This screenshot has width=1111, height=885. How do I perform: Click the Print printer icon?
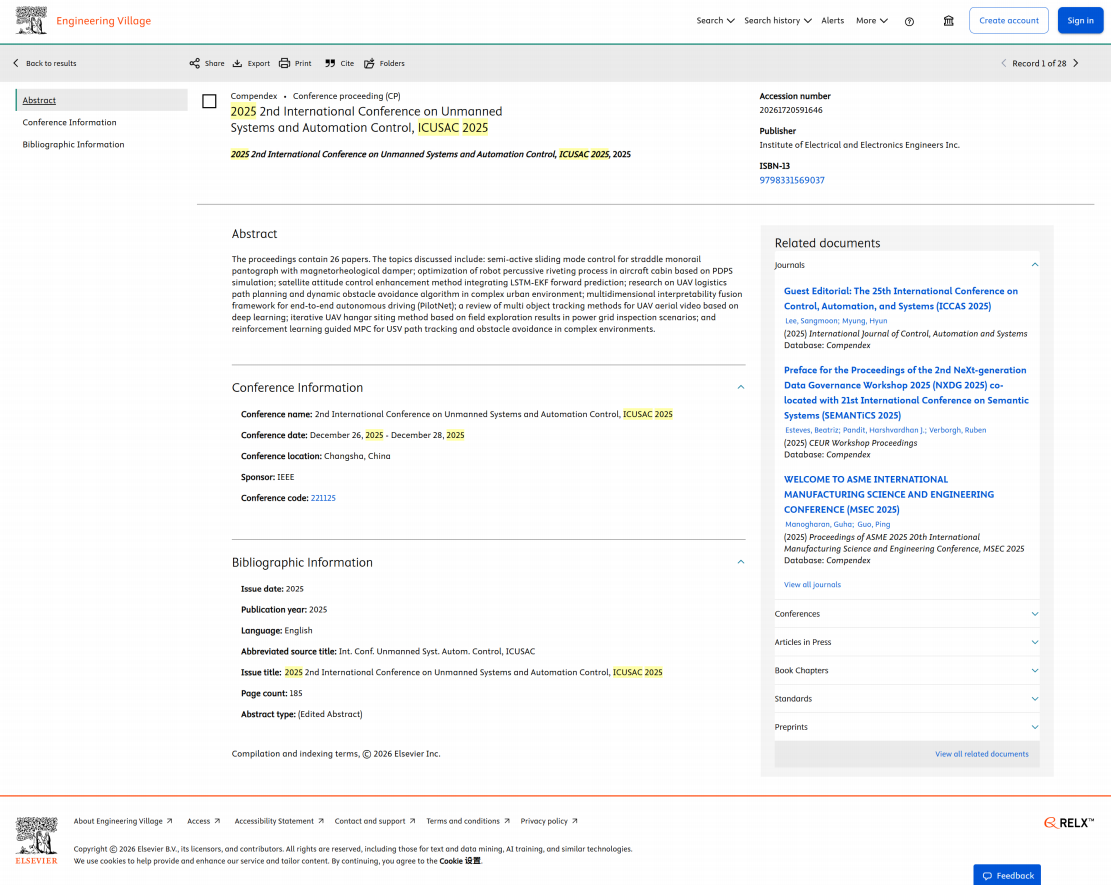coord(284,63)
